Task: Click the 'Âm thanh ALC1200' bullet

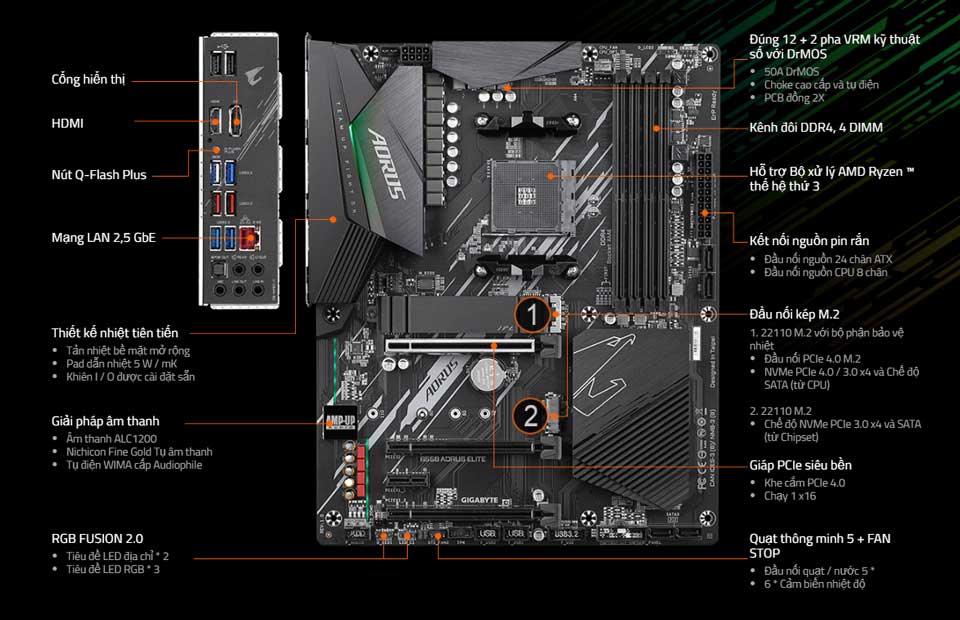Action: (x=111, y=439)
